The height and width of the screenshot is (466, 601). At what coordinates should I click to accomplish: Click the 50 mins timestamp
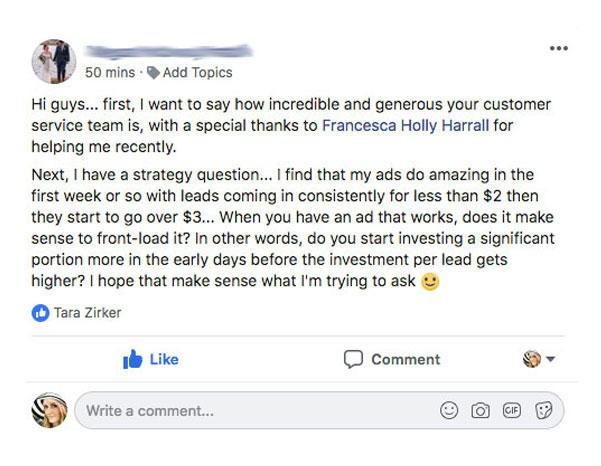click(110, 72)
